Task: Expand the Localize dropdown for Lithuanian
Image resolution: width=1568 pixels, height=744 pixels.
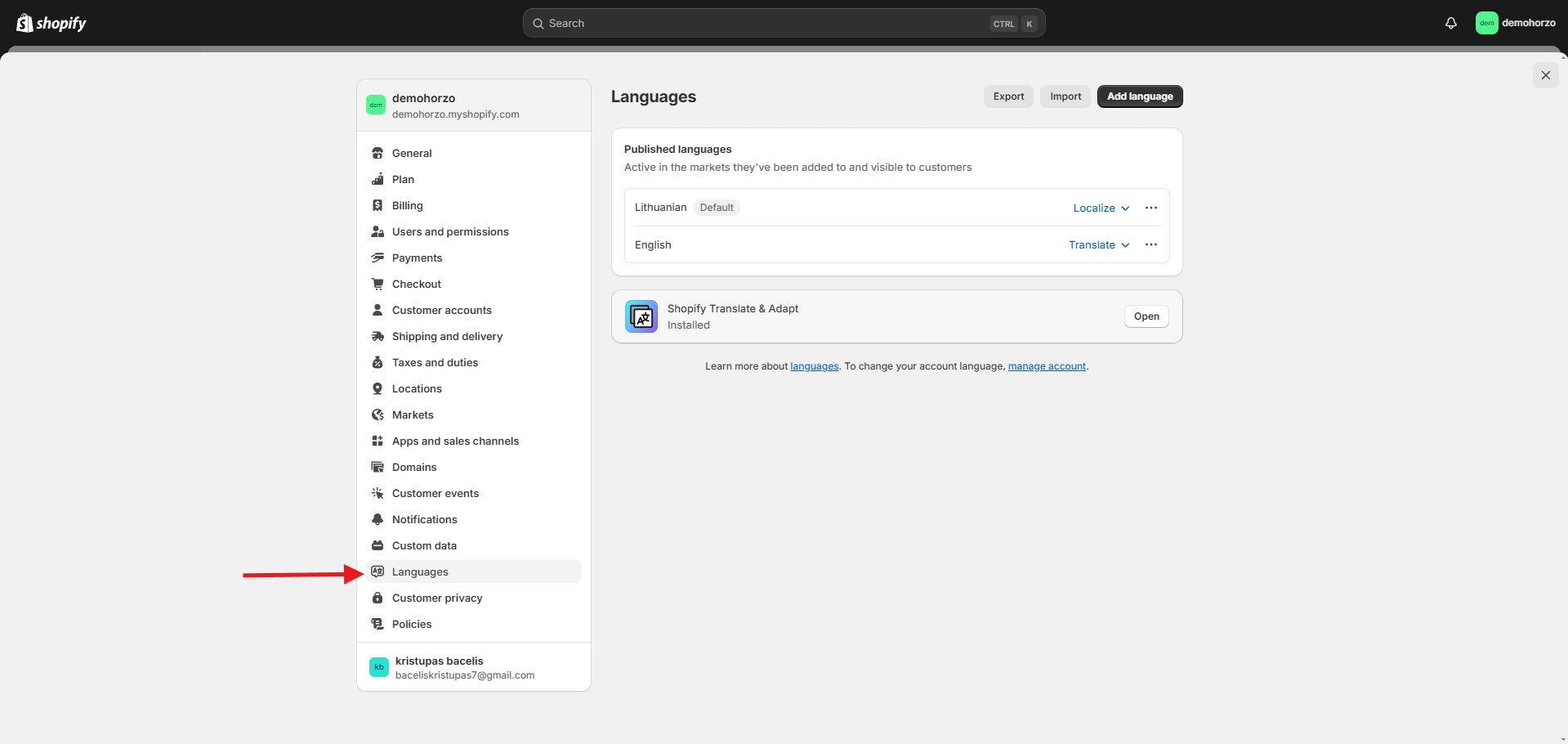Action: coord(1101,208)
